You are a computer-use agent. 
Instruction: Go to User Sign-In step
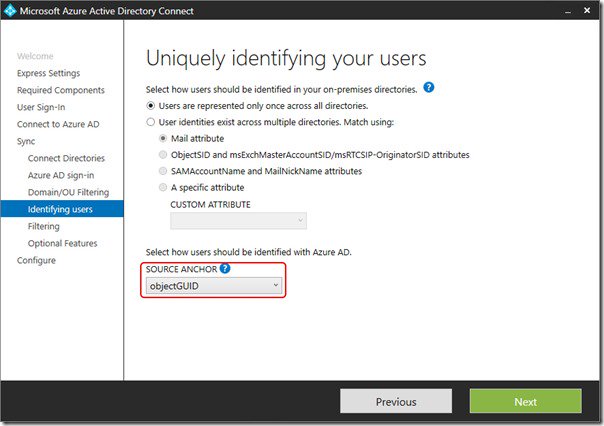[41, 107]
